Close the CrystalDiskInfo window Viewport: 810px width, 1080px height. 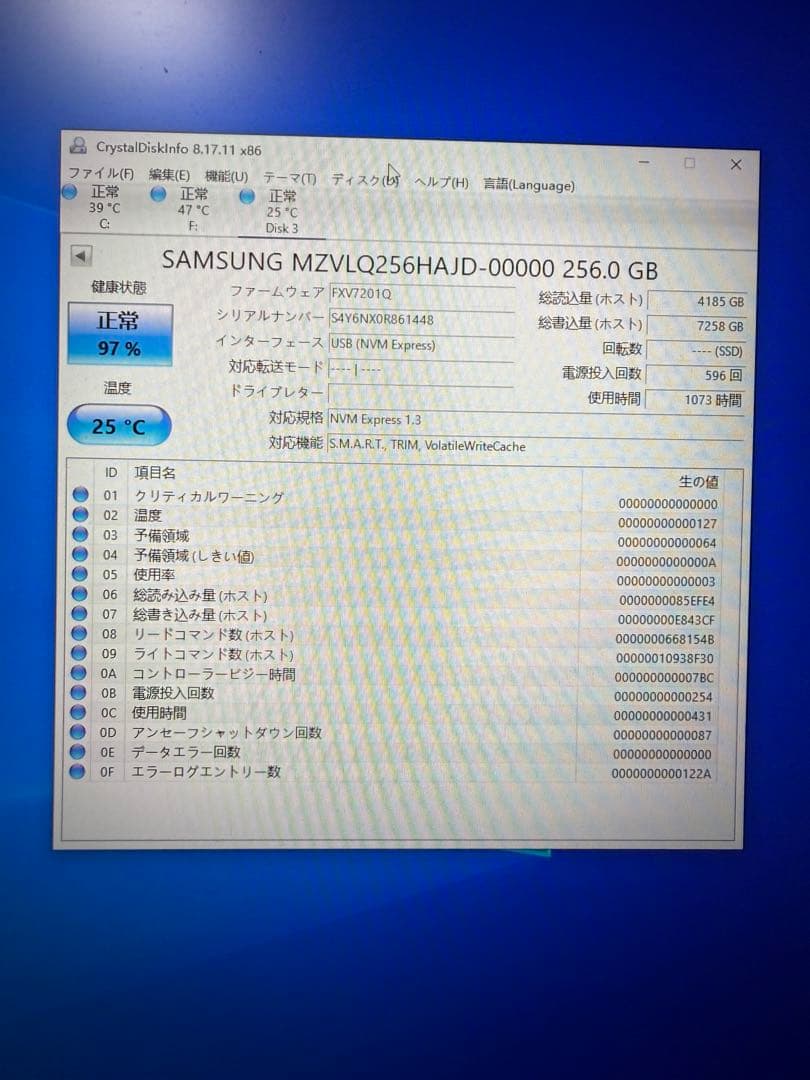point(736,165)
